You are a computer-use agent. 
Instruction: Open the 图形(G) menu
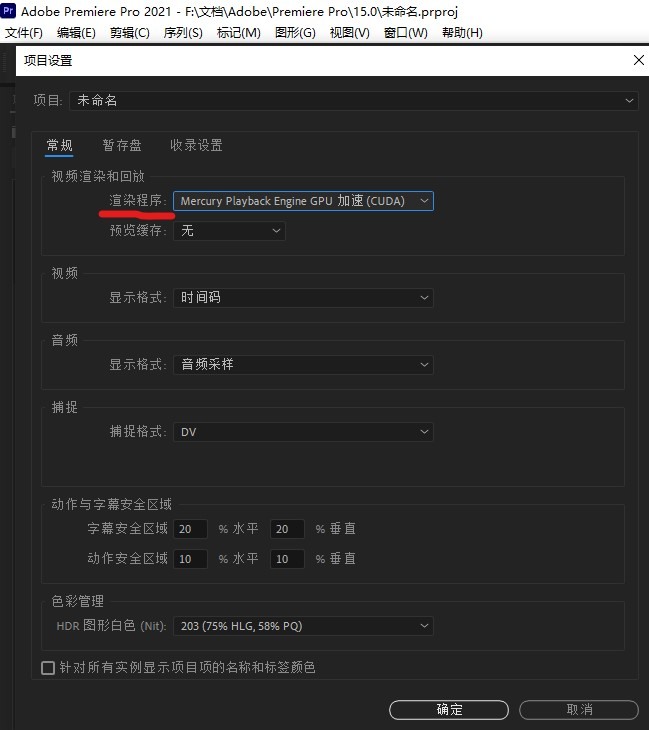pyautogui.click(x=295, y=33)
